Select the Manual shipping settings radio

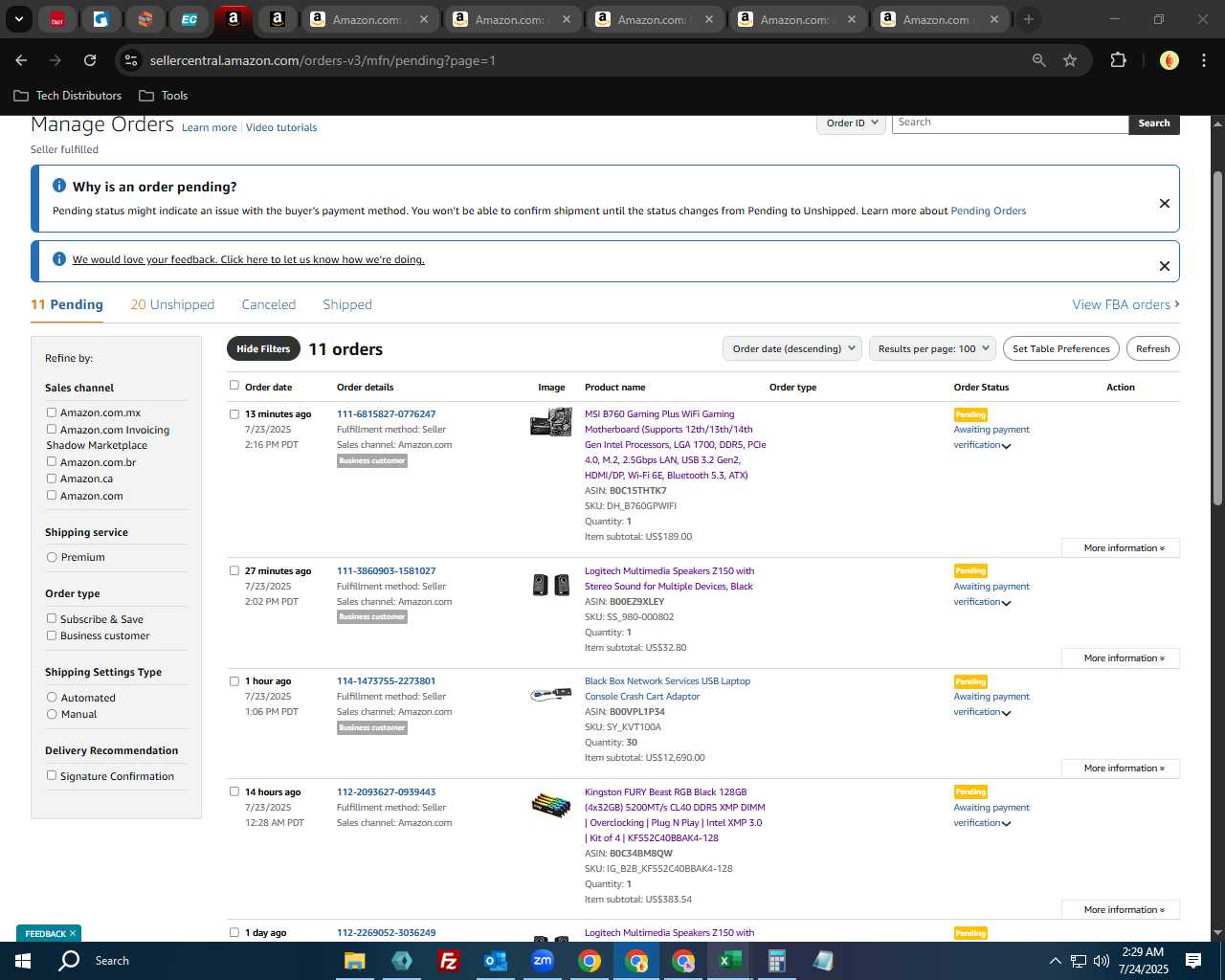tap(52, 714)
